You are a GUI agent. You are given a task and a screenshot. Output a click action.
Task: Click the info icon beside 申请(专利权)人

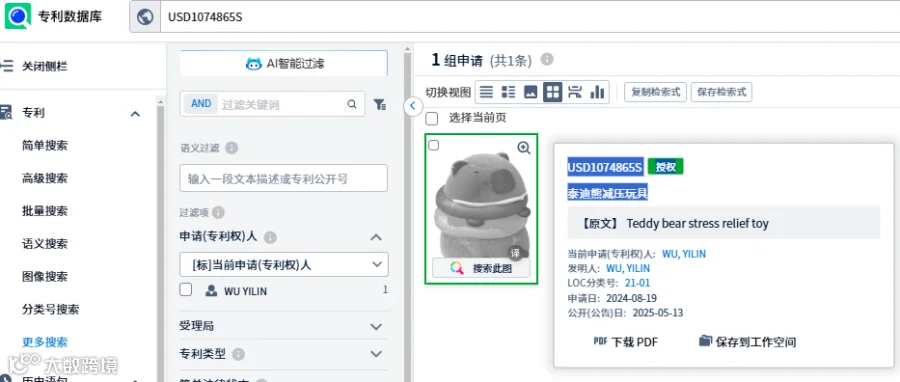[270, 237]
